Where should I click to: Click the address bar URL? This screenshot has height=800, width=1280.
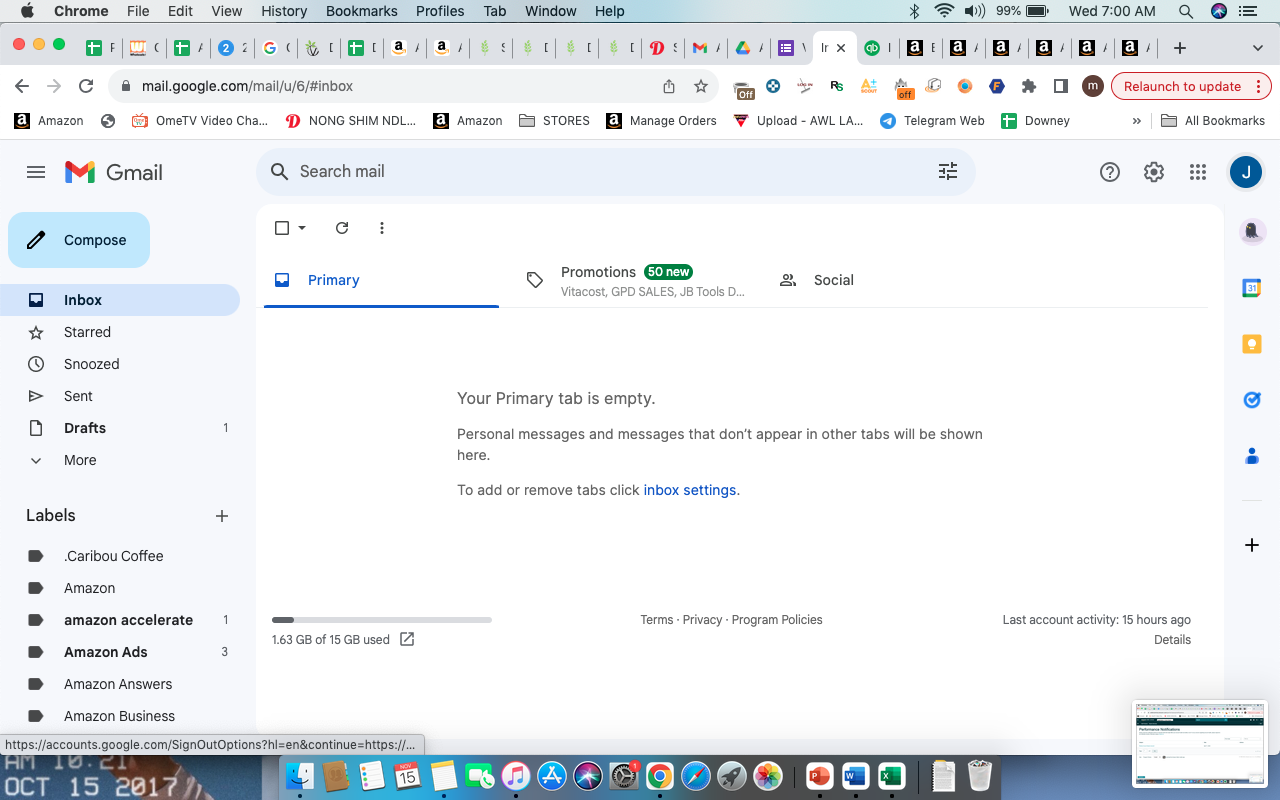[x=247, y=86]
